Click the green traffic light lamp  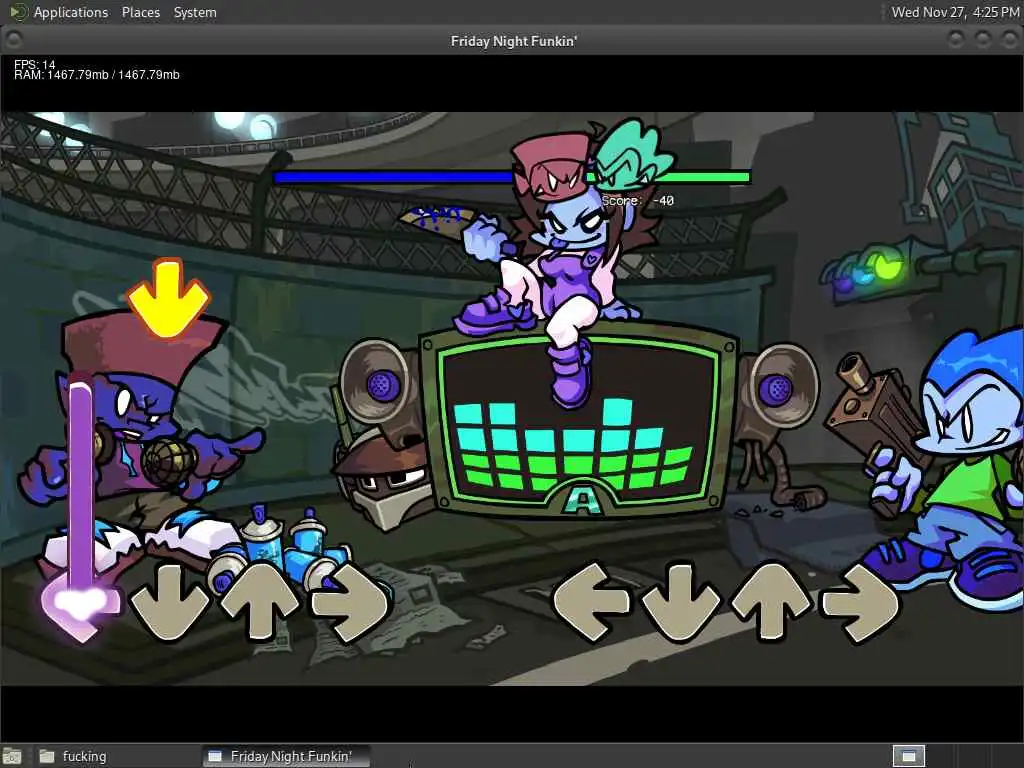click(887, 266)
